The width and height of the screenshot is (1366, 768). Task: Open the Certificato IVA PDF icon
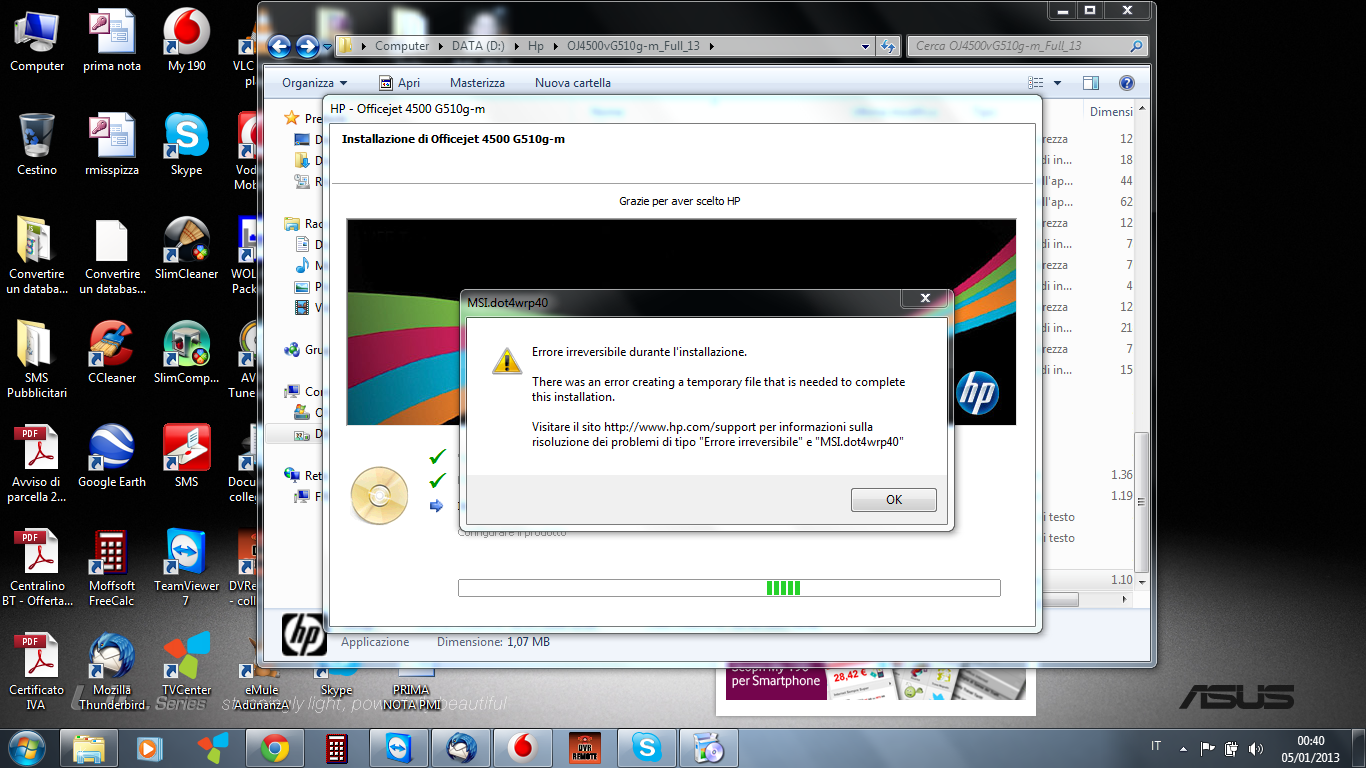pyautogui.click(x=37, y=671)
